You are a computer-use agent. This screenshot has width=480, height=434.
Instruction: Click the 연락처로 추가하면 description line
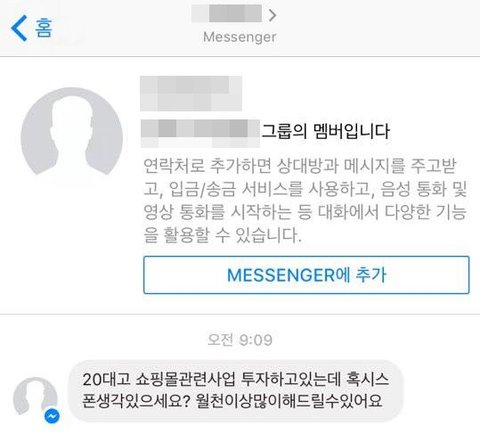(300, 166)
